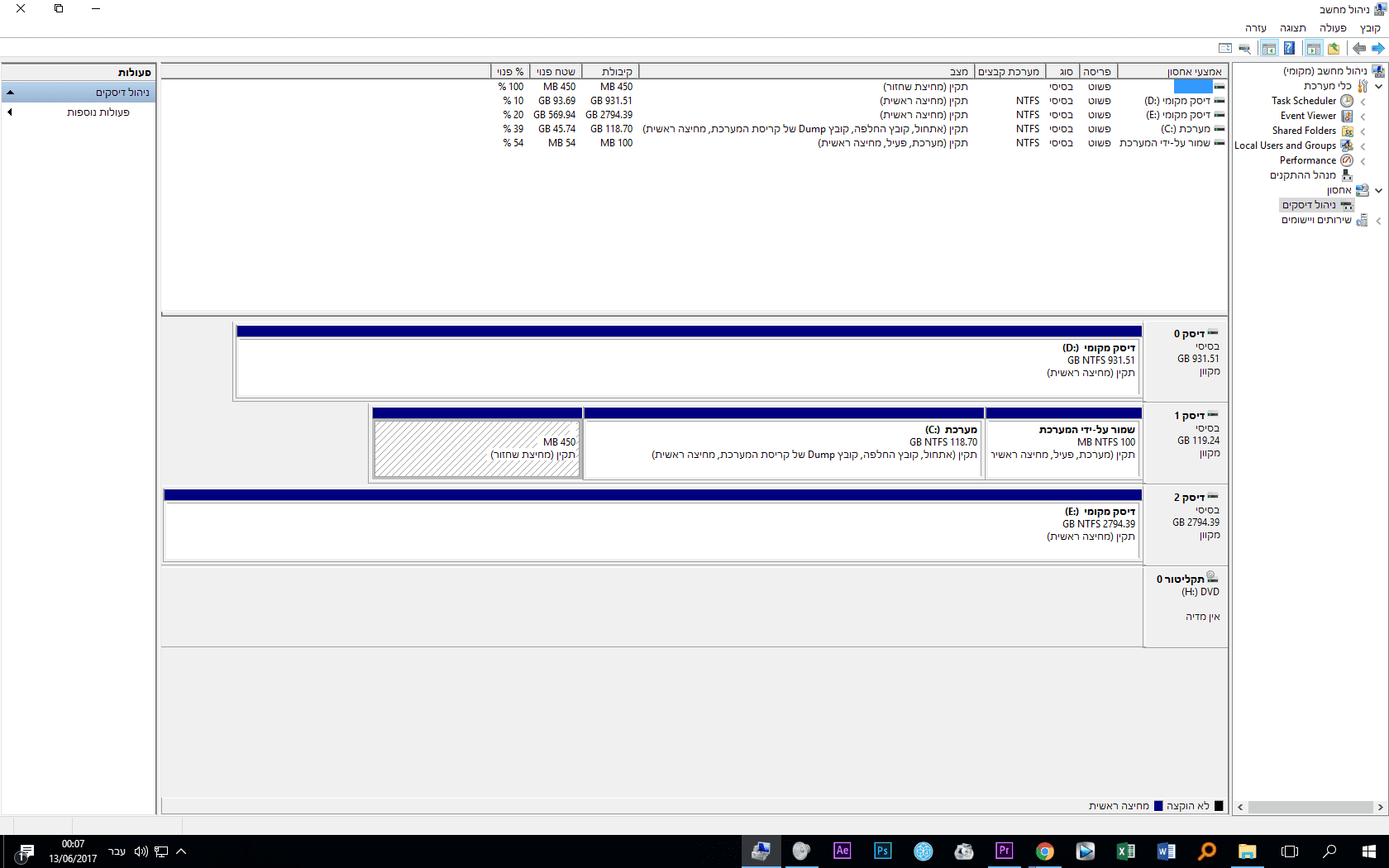Click the מערכת קבצים column header
Screen dimensions: 1389x868
click(1010, 72)
